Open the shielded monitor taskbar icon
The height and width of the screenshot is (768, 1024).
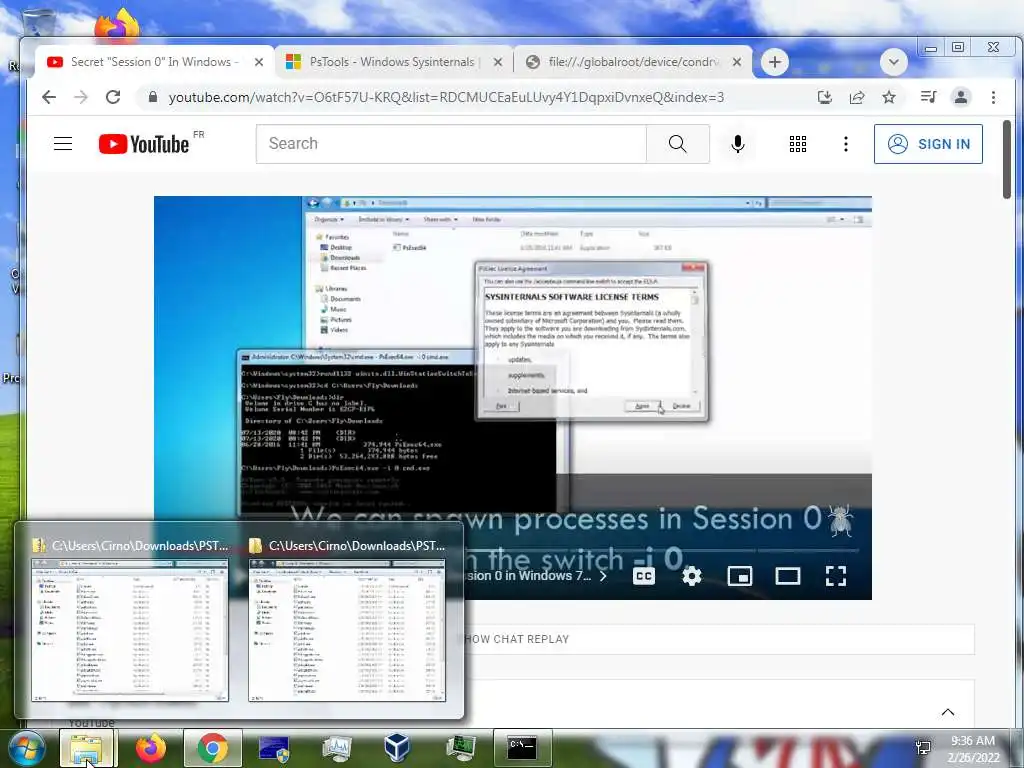click(x=274, y=748)
